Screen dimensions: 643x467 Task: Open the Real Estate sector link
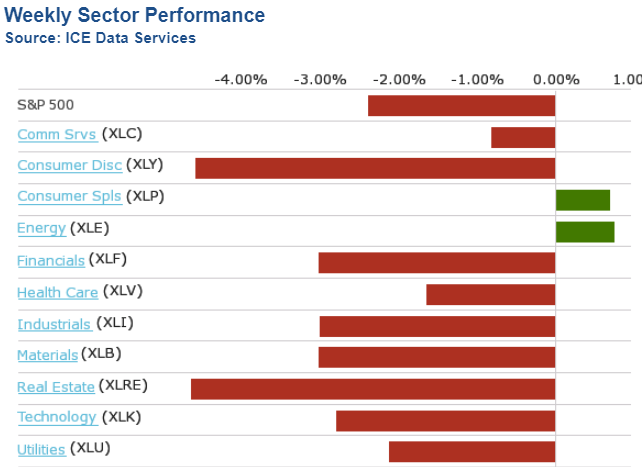tap(56, 387)
